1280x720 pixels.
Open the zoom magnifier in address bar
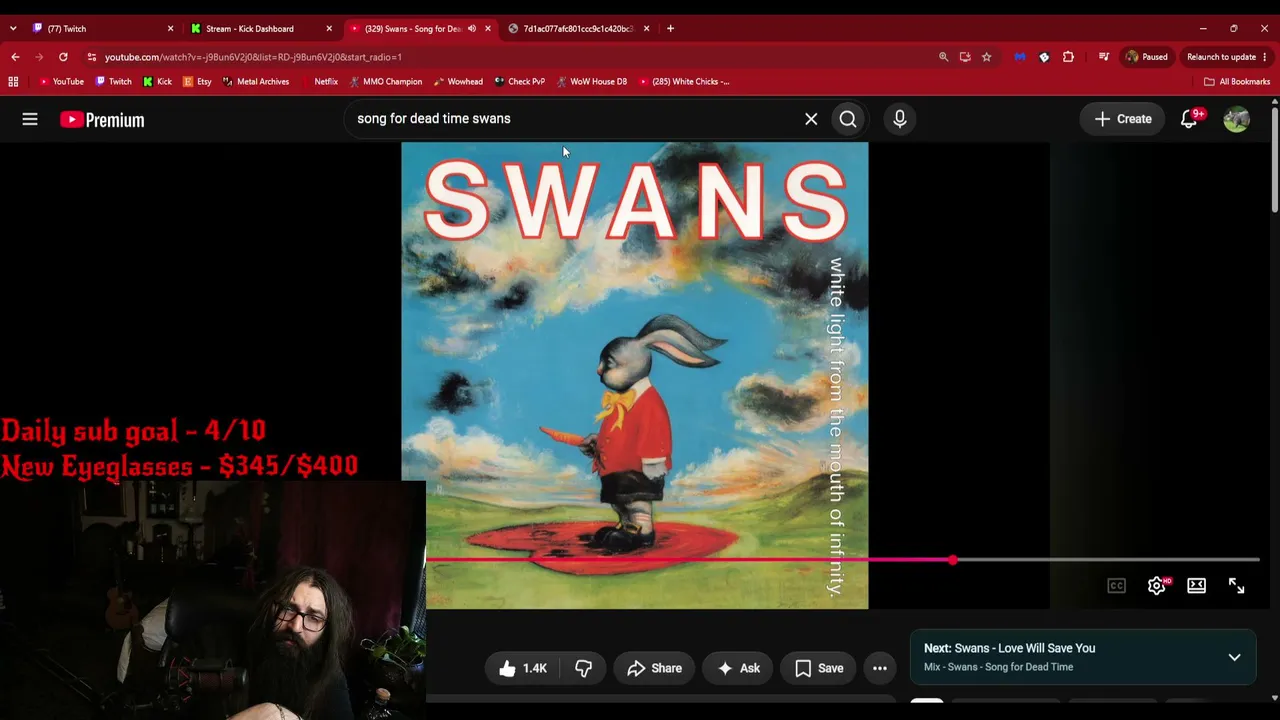(x=943, y=57)
